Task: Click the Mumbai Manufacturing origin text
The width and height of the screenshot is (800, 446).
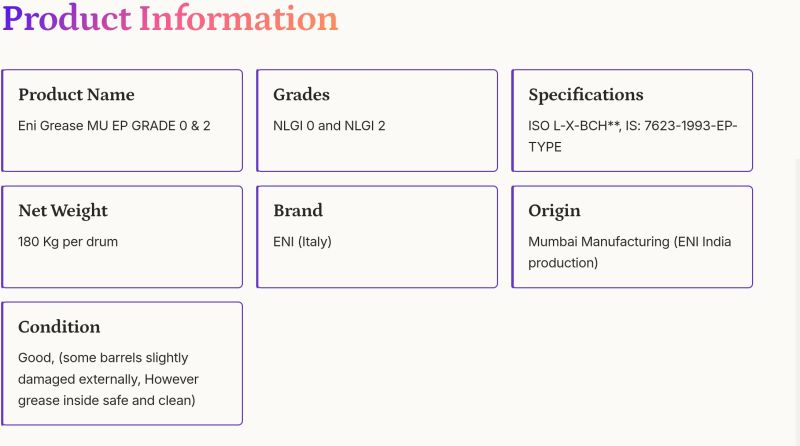Action: [598, 242]
